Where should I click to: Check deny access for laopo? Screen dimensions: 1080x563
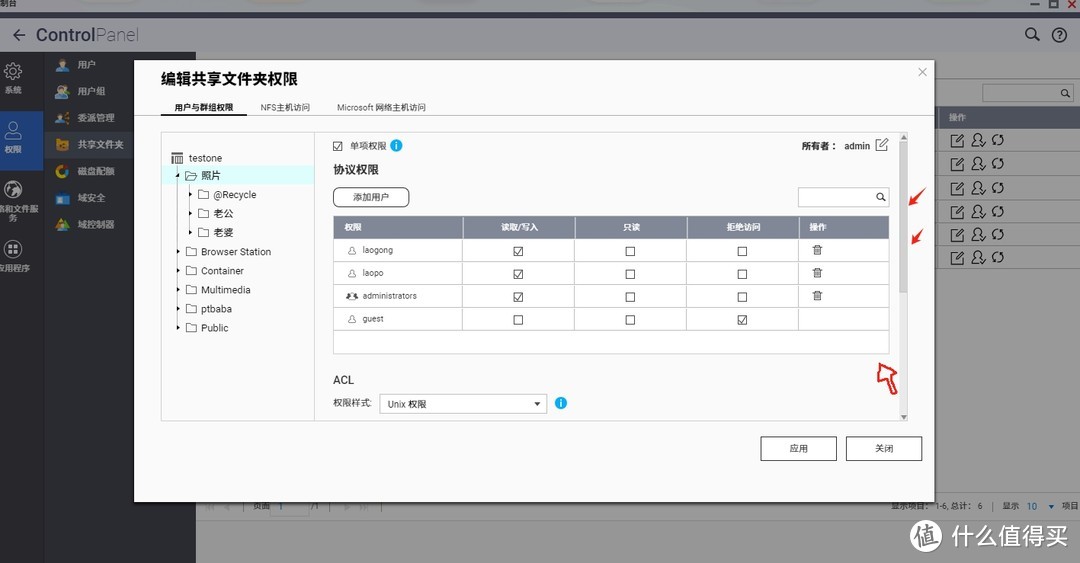coord(742,274)
